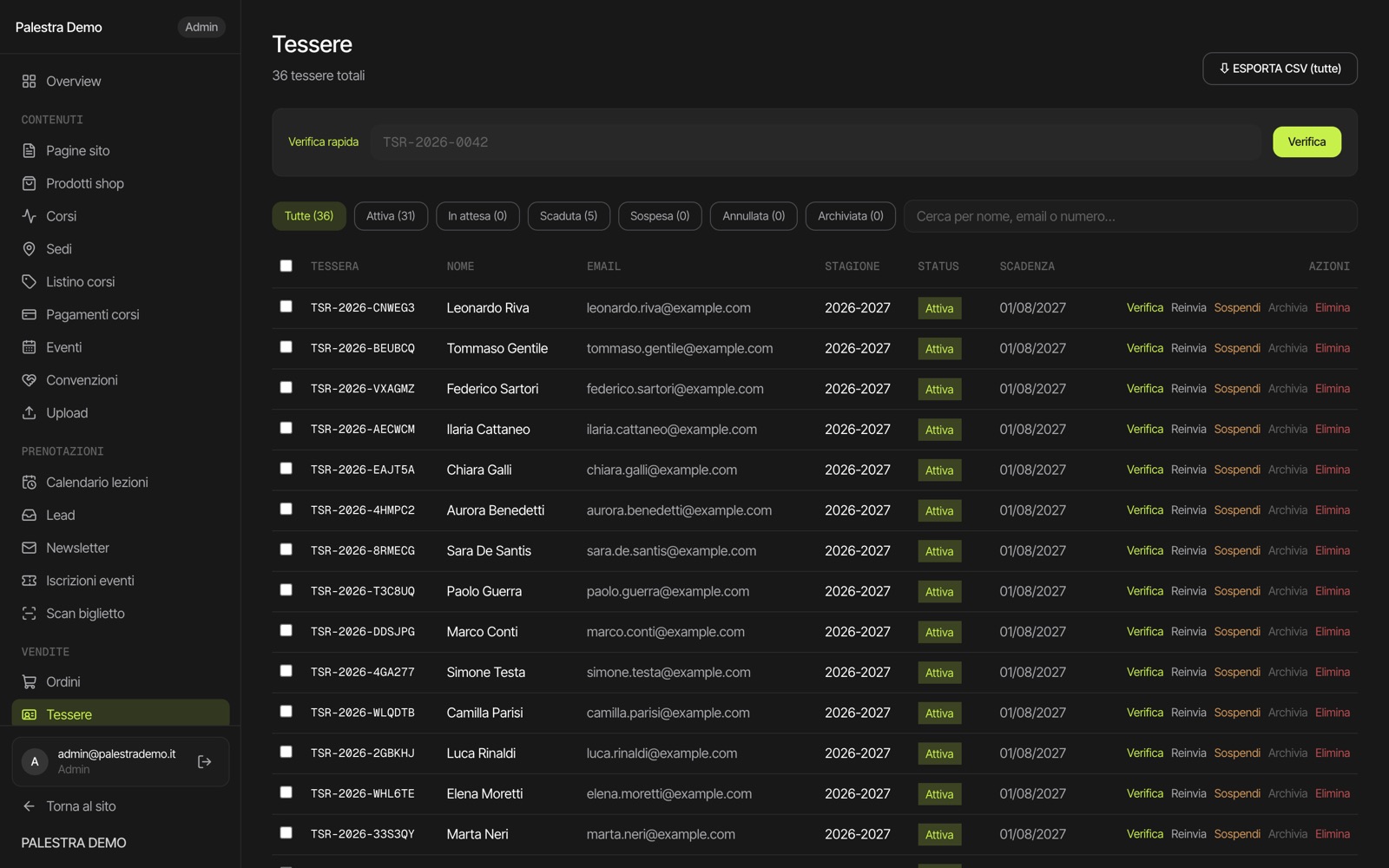
Task: Filter by Scaduta (5) tab
Action: pyautogui.click(x=569, y=216)
